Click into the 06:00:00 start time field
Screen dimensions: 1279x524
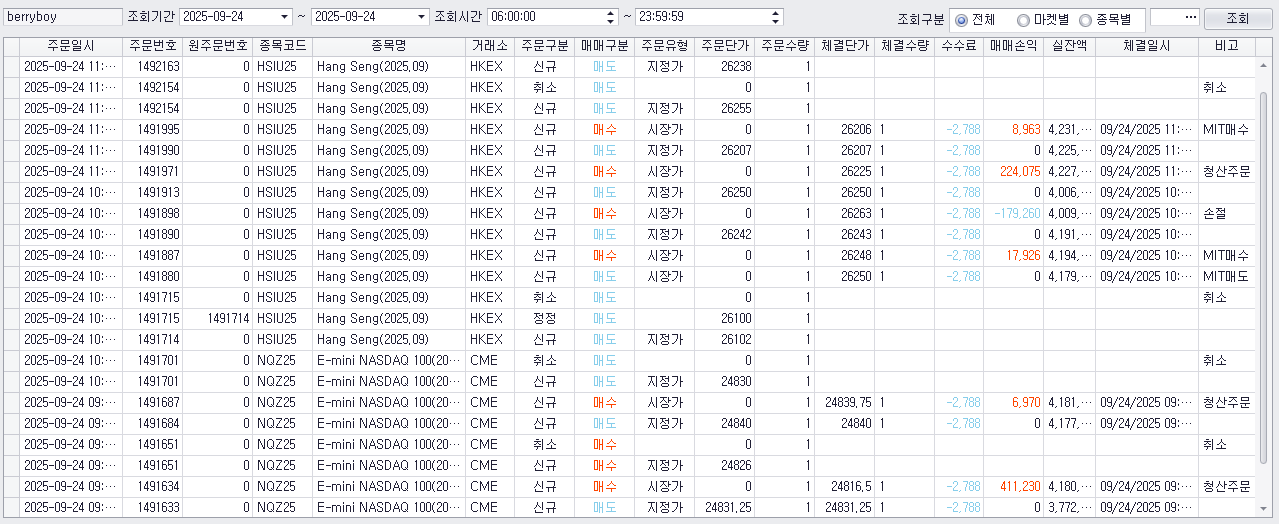[546, 17]
